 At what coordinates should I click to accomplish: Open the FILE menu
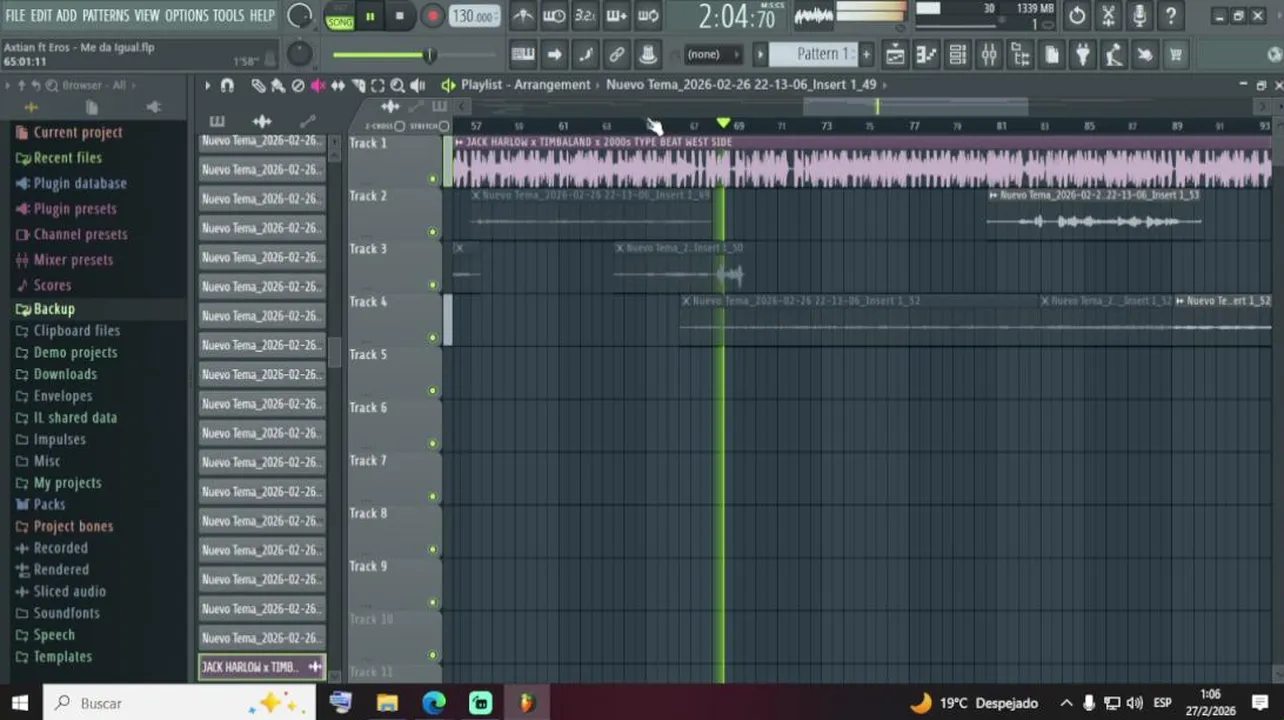15,16
